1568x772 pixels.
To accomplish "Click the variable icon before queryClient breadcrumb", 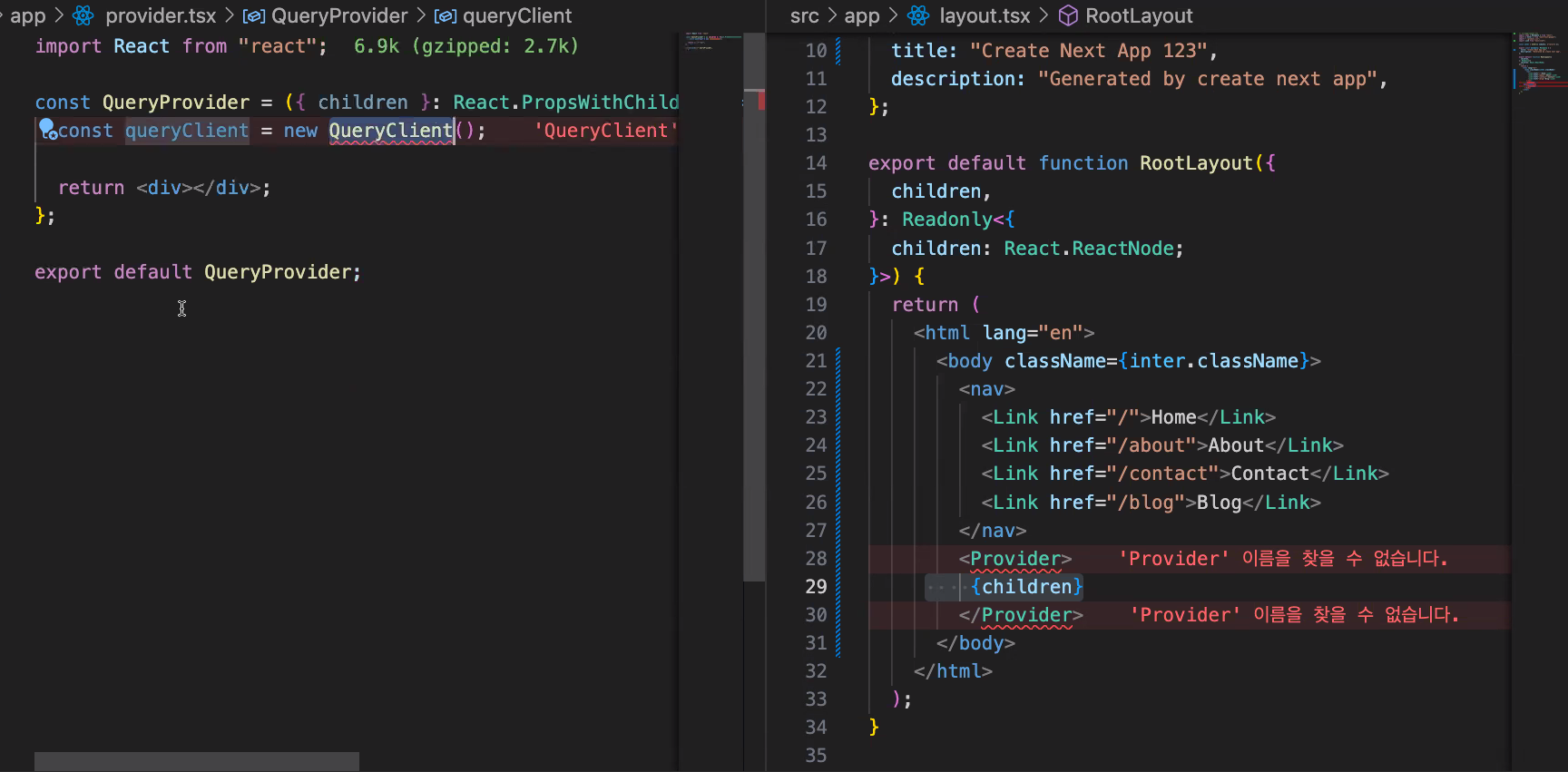I will point(446,16).
